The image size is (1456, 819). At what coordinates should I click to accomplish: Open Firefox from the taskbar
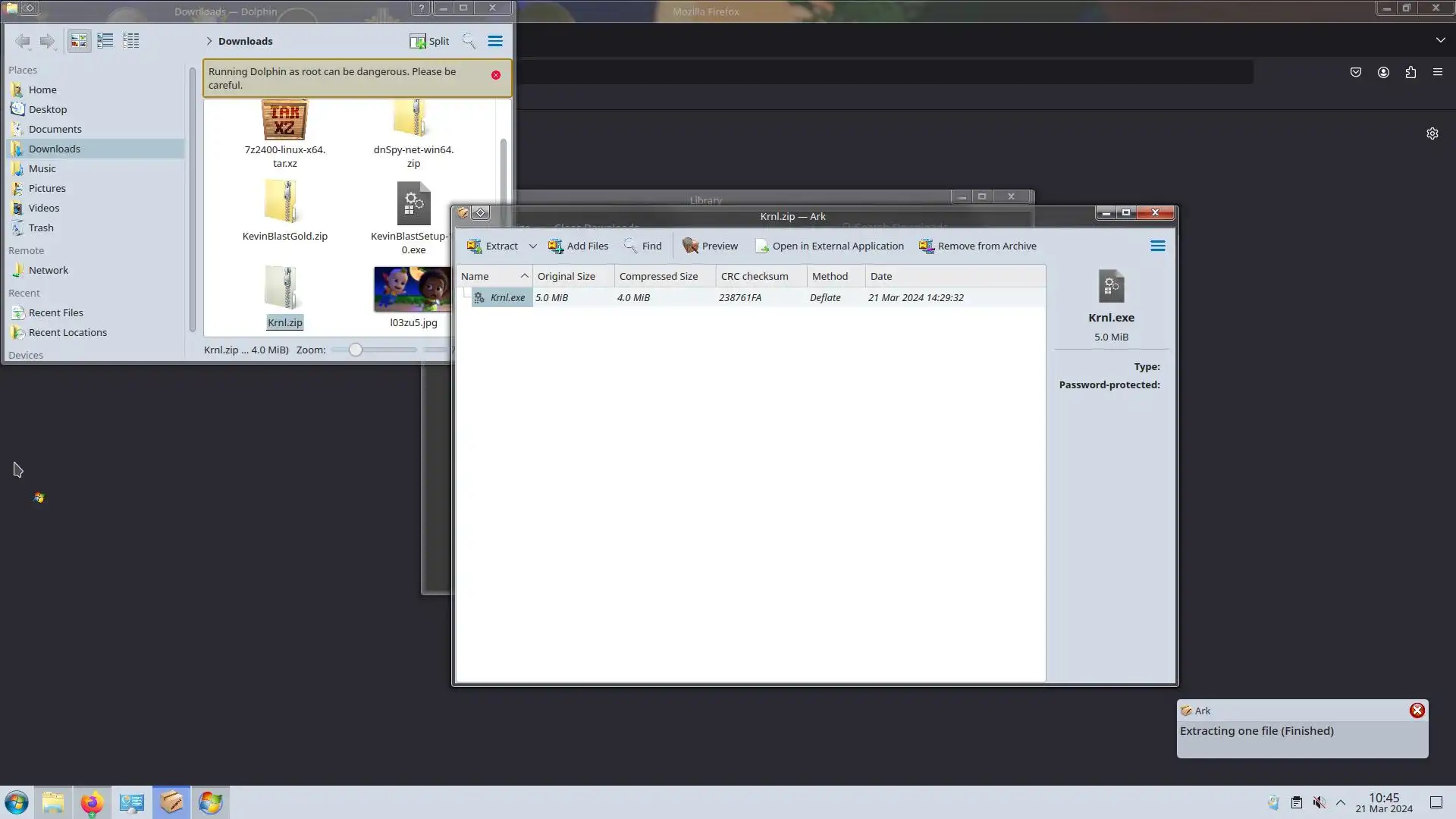coord(92,802)
